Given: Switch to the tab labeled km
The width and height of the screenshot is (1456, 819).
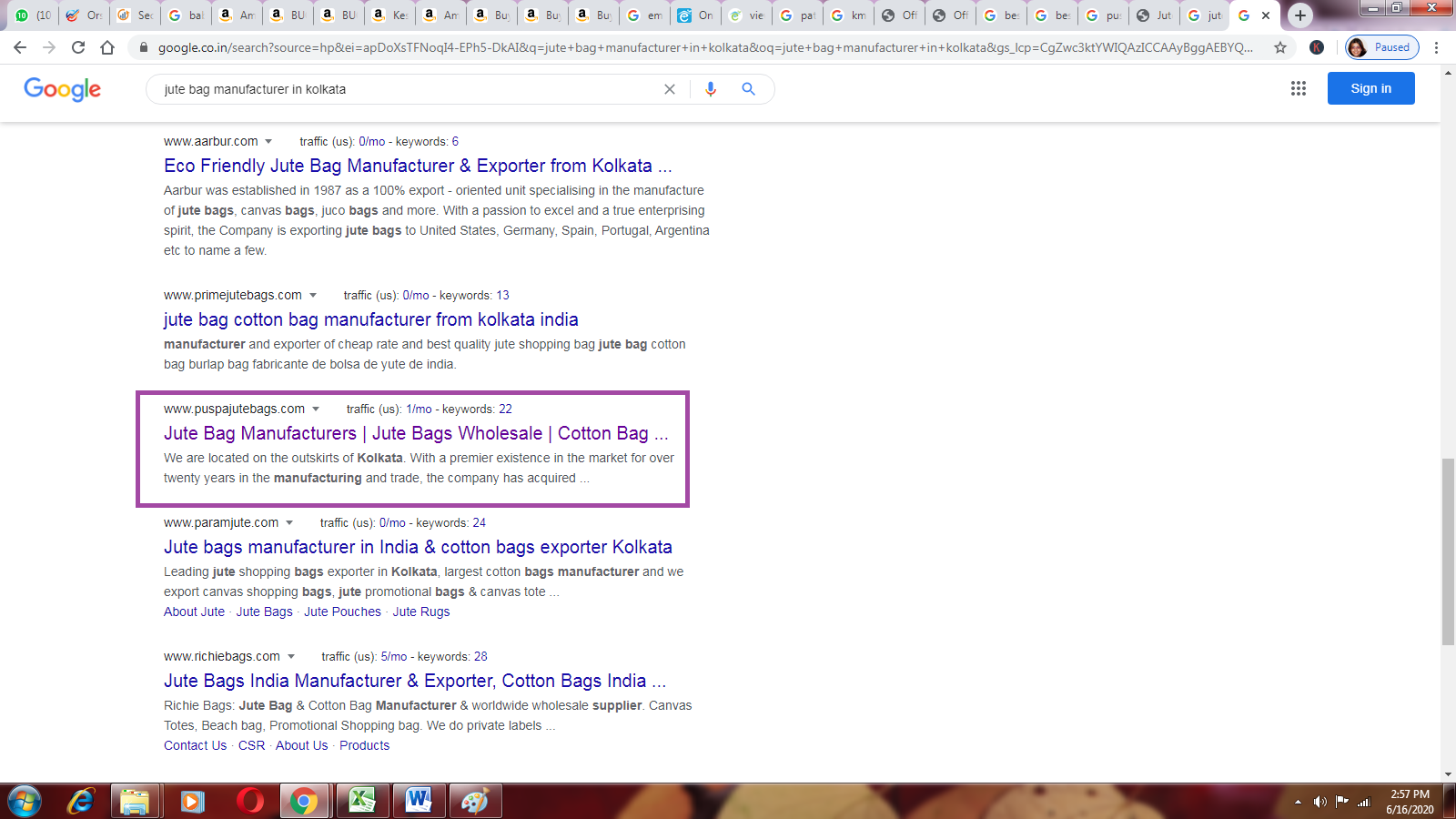Looking at the screenshot, I should tap(848, 15).
